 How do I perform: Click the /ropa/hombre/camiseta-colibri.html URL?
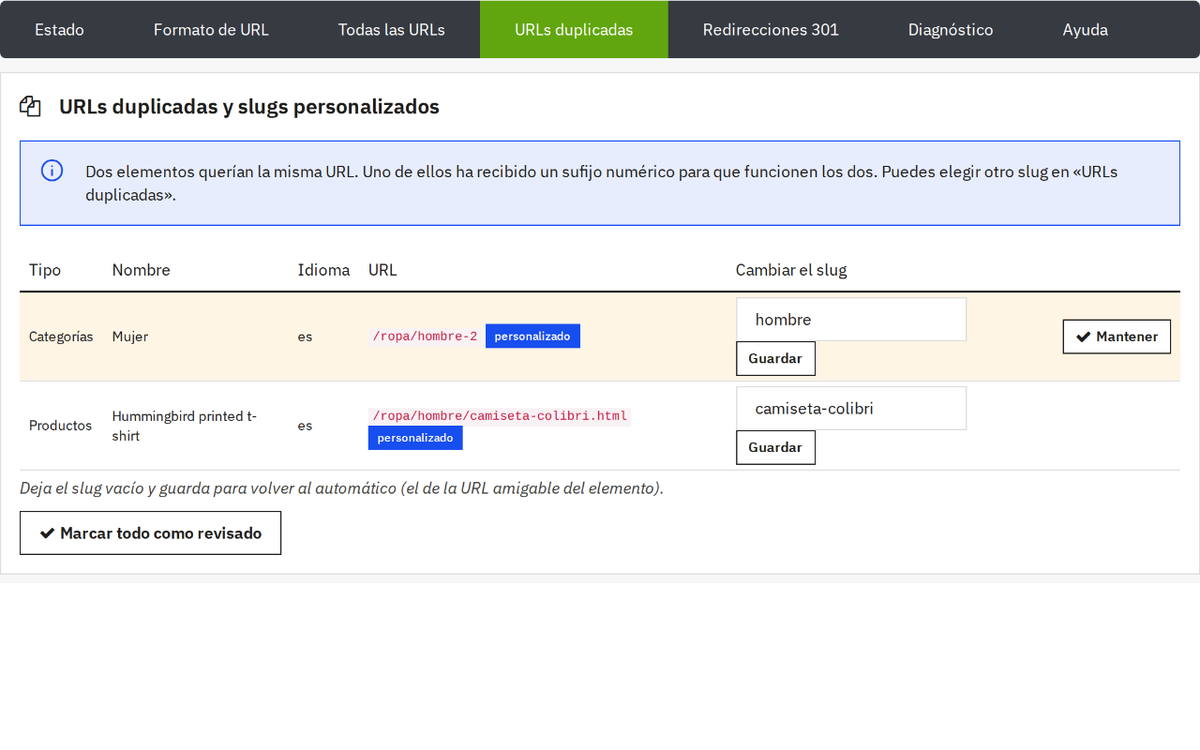[x=499, y=416]
